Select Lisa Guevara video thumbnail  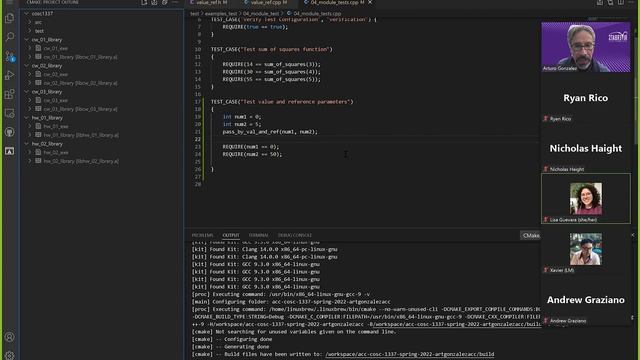(x=586, y=199)
